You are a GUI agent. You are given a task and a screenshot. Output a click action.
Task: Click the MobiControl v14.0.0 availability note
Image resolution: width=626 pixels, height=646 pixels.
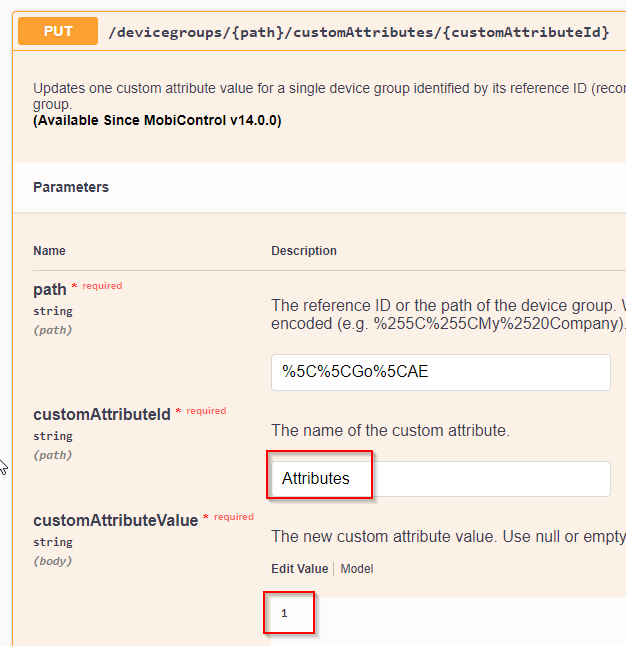click(x=157, y=121)
